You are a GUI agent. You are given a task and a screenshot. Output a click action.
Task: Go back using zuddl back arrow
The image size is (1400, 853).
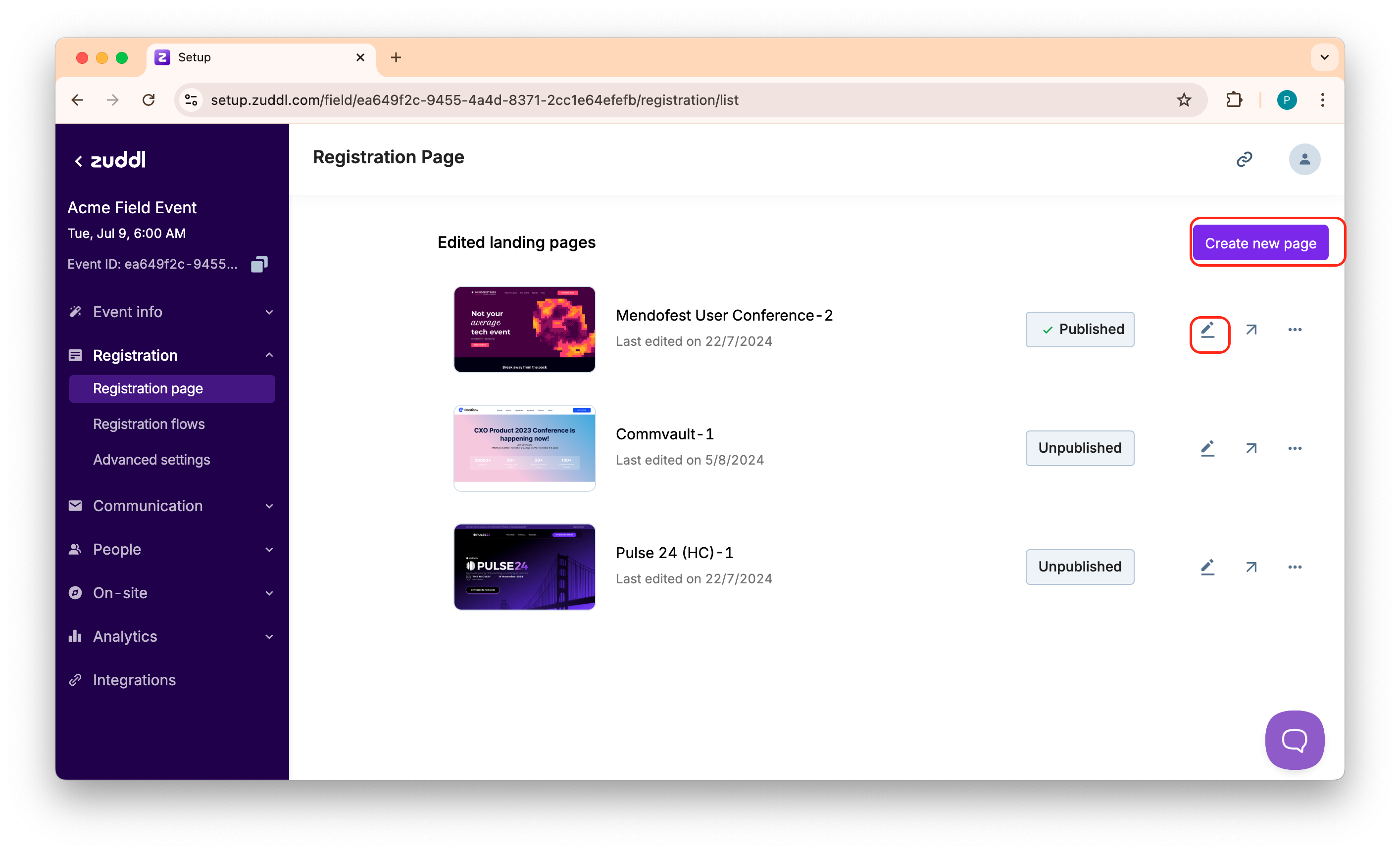click(x=78, y=161)
